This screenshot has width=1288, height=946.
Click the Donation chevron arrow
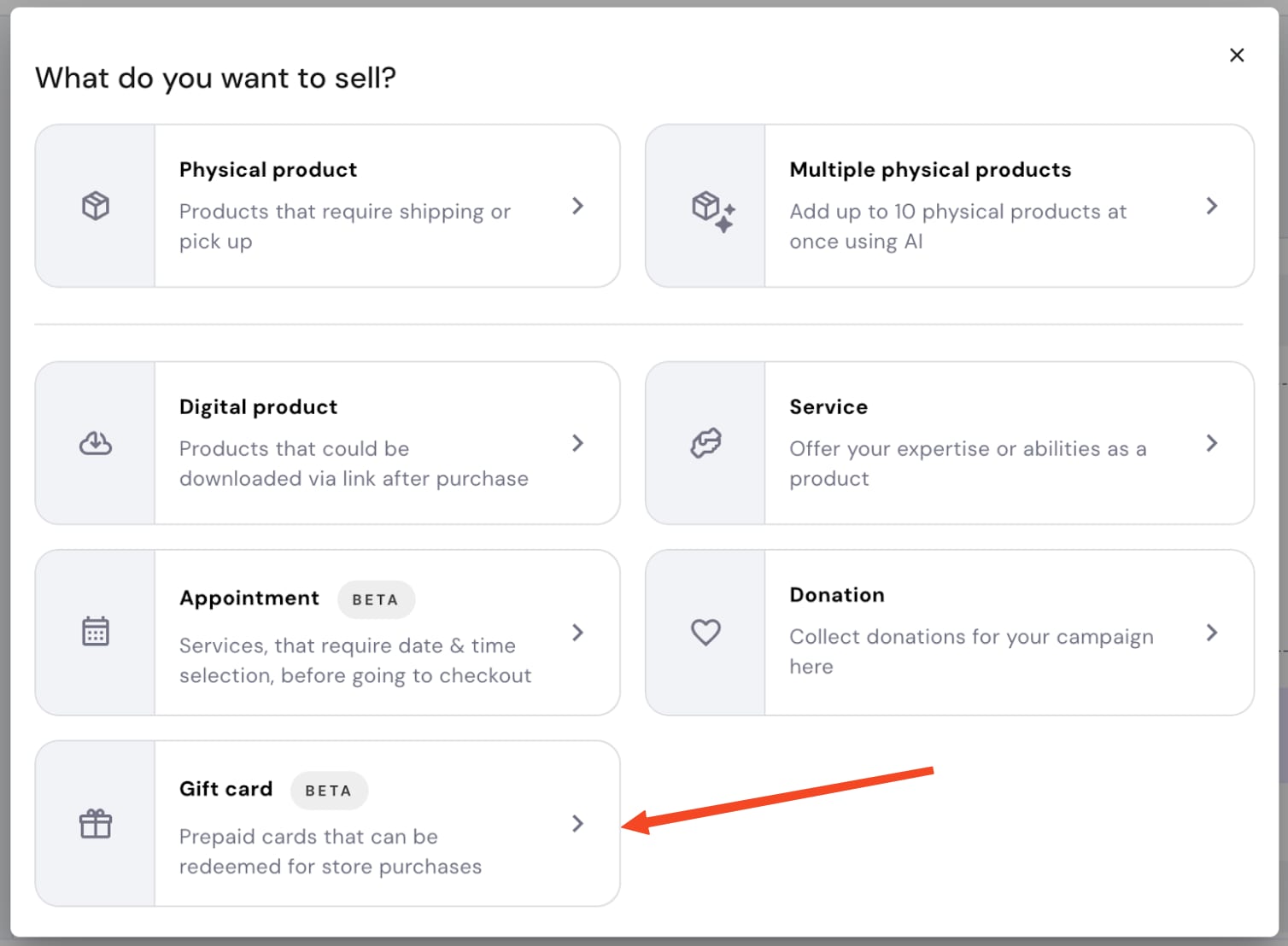coord(1211,633)
